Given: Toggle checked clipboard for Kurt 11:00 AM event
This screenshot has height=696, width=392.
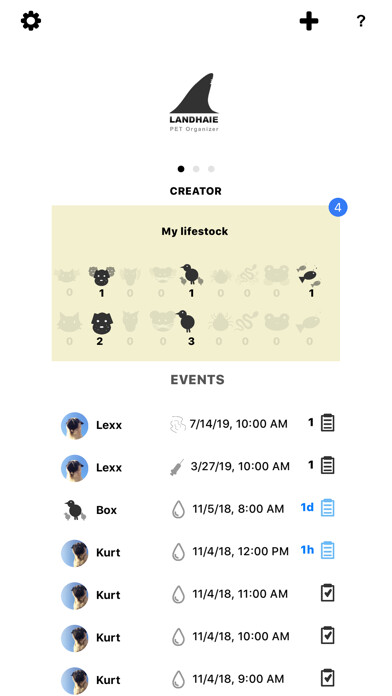Looking at the screenshot, I should (x=328, y=593).
